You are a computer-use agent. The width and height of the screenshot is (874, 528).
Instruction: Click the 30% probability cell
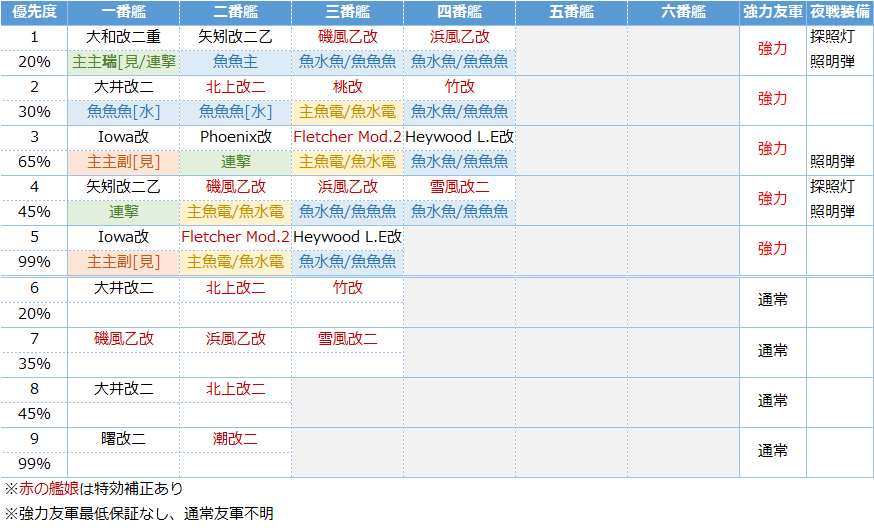click(34, 112)
